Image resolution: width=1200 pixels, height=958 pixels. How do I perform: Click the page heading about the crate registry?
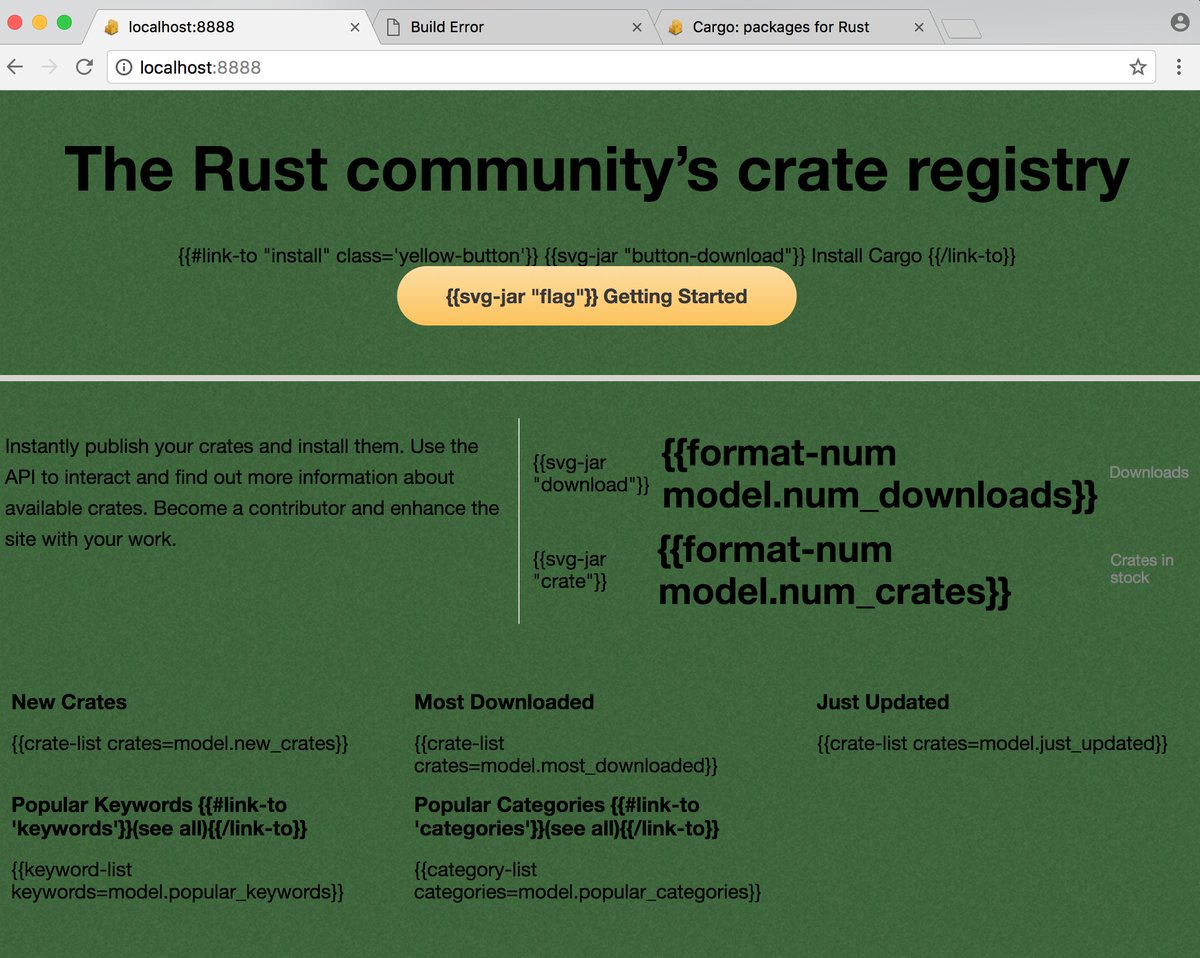click(597, 169)
